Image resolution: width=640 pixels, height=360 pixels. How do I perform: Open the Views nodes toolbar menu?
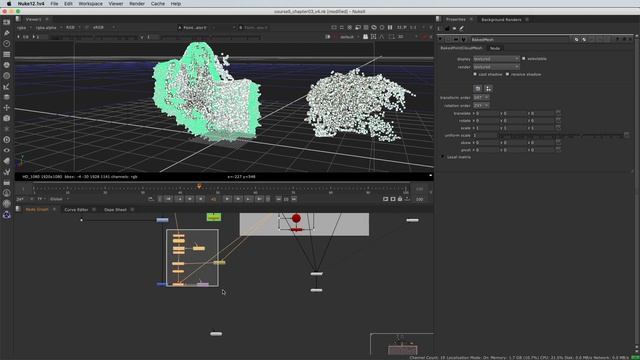click(7, 150)
